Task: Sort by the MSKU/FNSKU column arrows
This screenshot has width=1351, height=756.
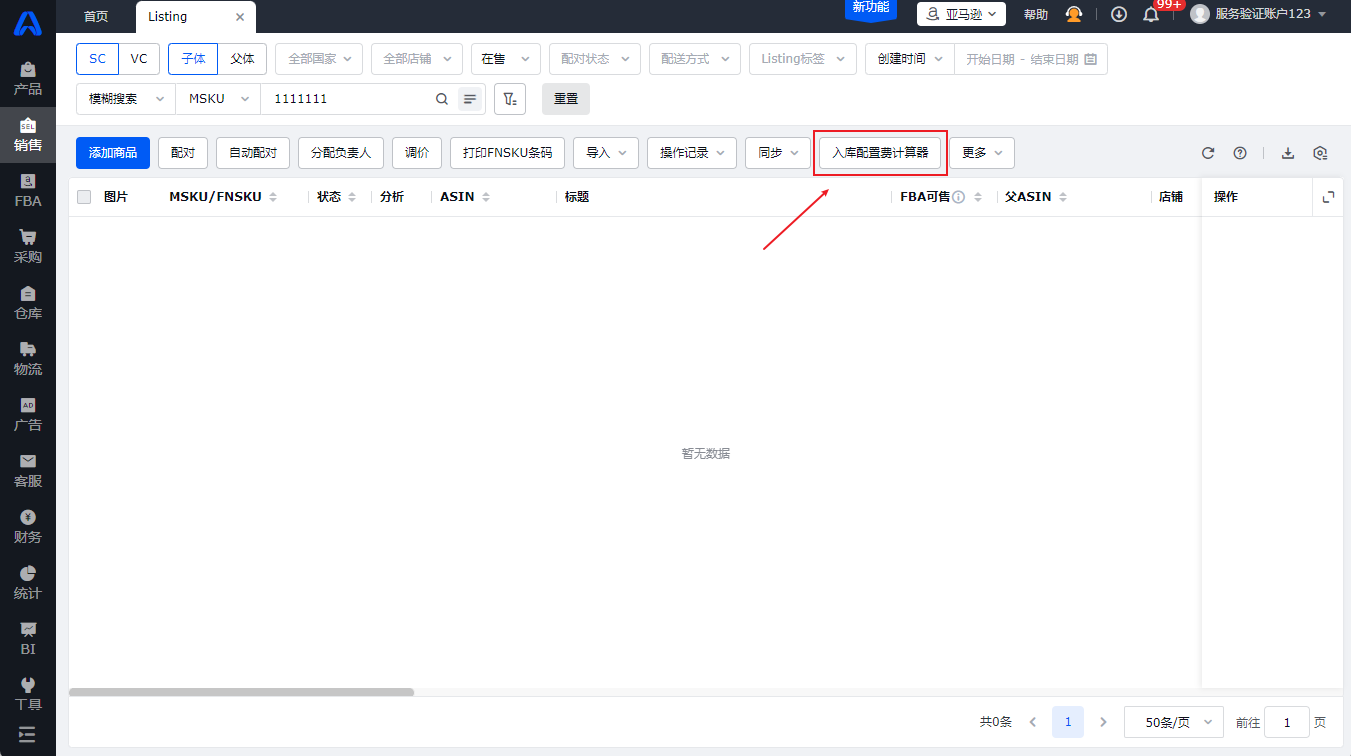Action: pos(273,197)
